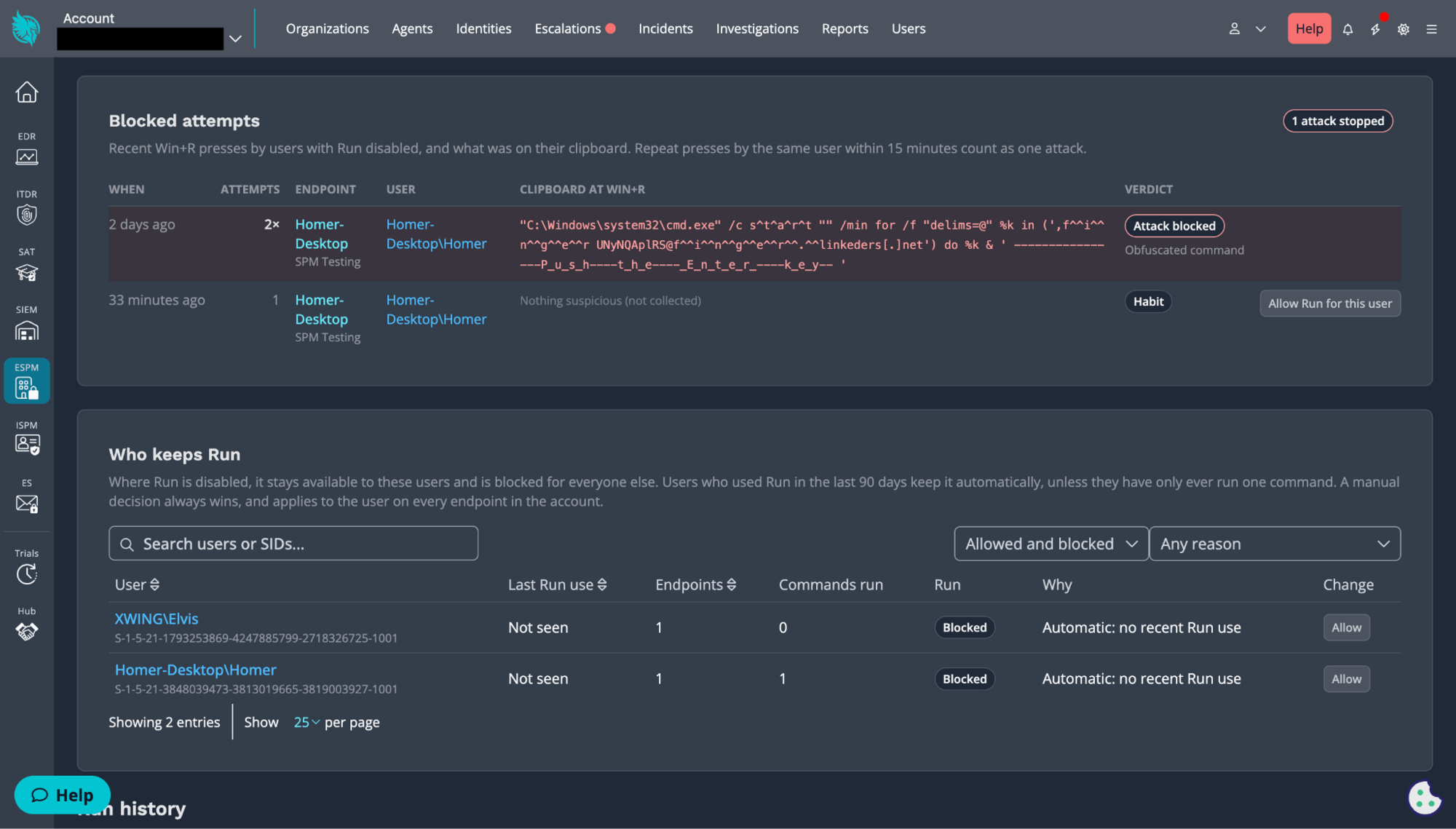Expand the user profile chevron

pyautogui.click(x=1261, y=29)
